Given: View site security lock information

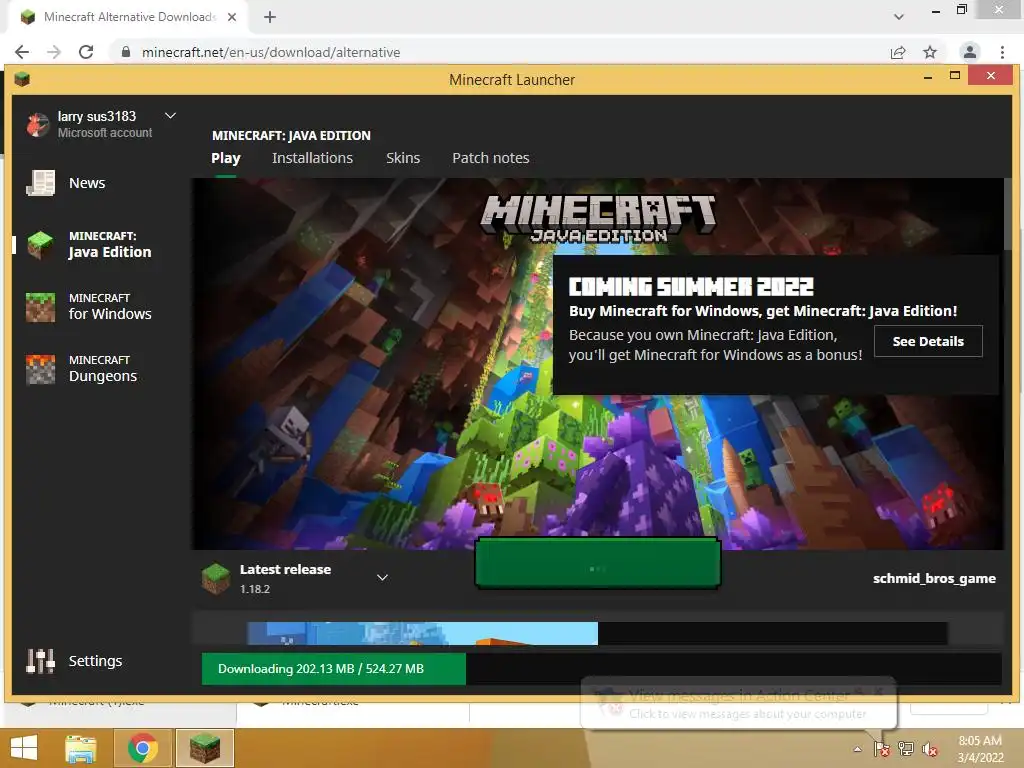Looking at the screenshot, I should [126, 52].
